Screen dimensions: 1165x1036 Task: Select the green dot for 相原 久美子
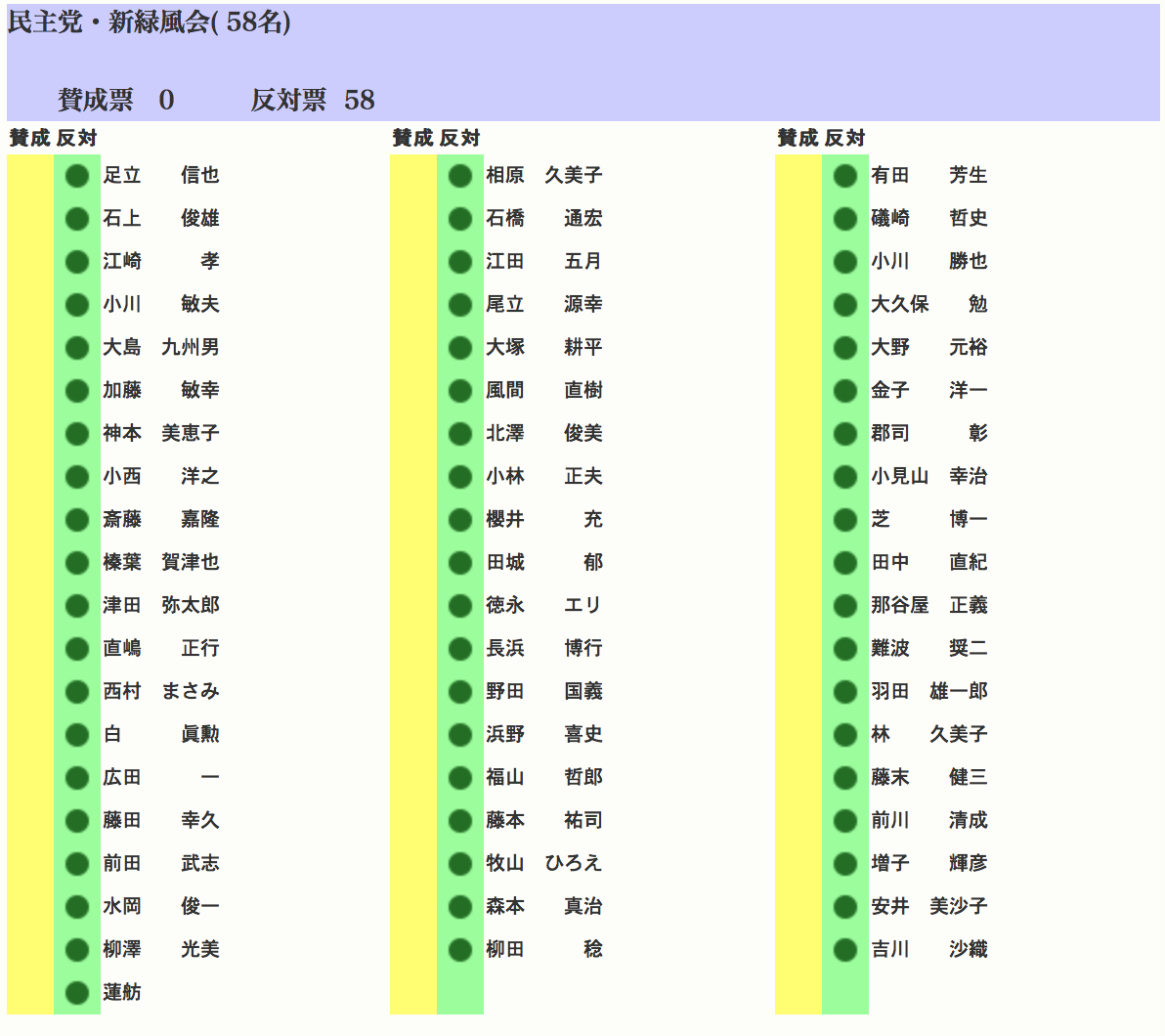click(x=460, y=175)
